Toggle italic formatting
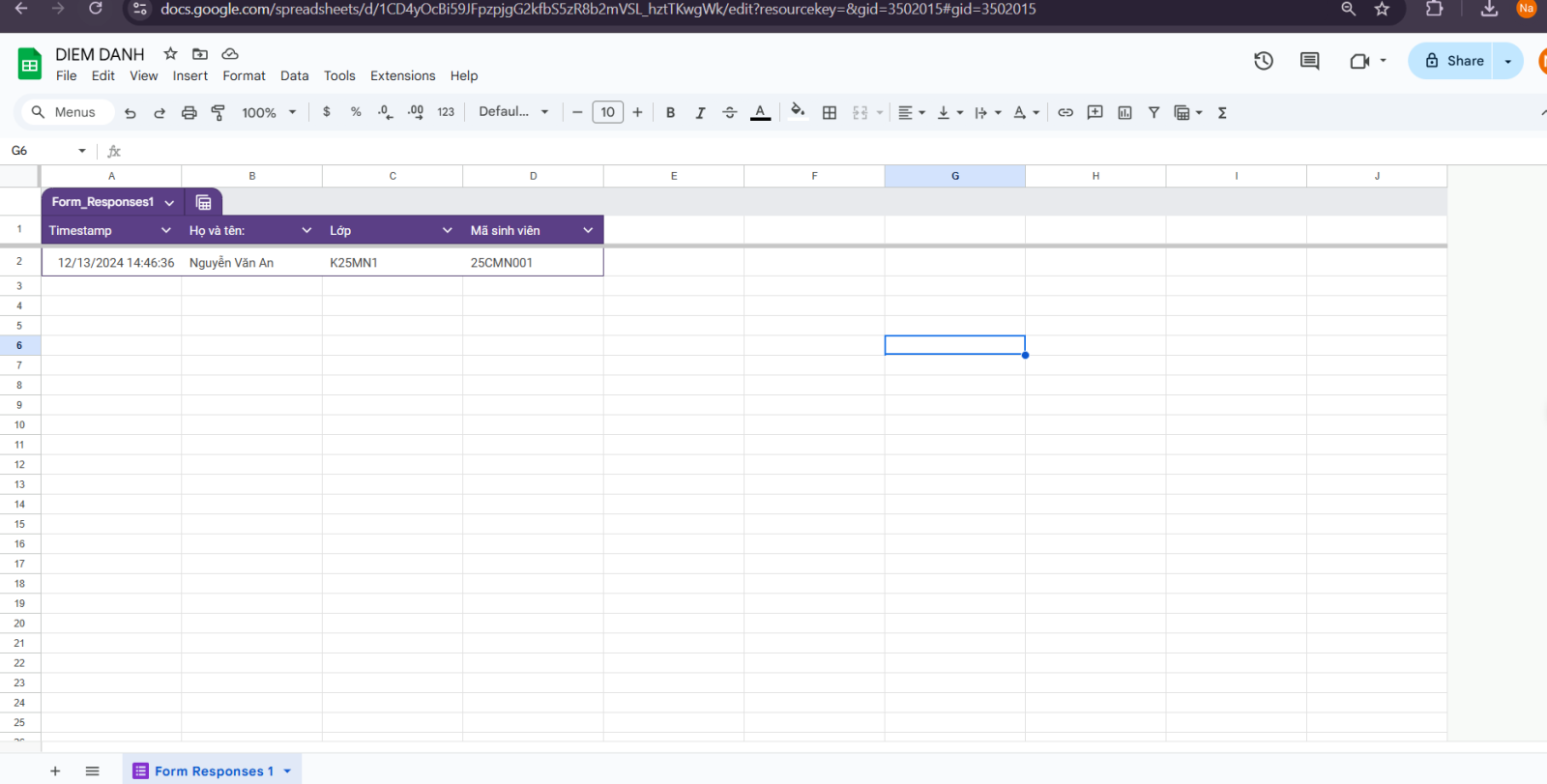This screenshot has width=1547, height=784. tap(700, 113)
